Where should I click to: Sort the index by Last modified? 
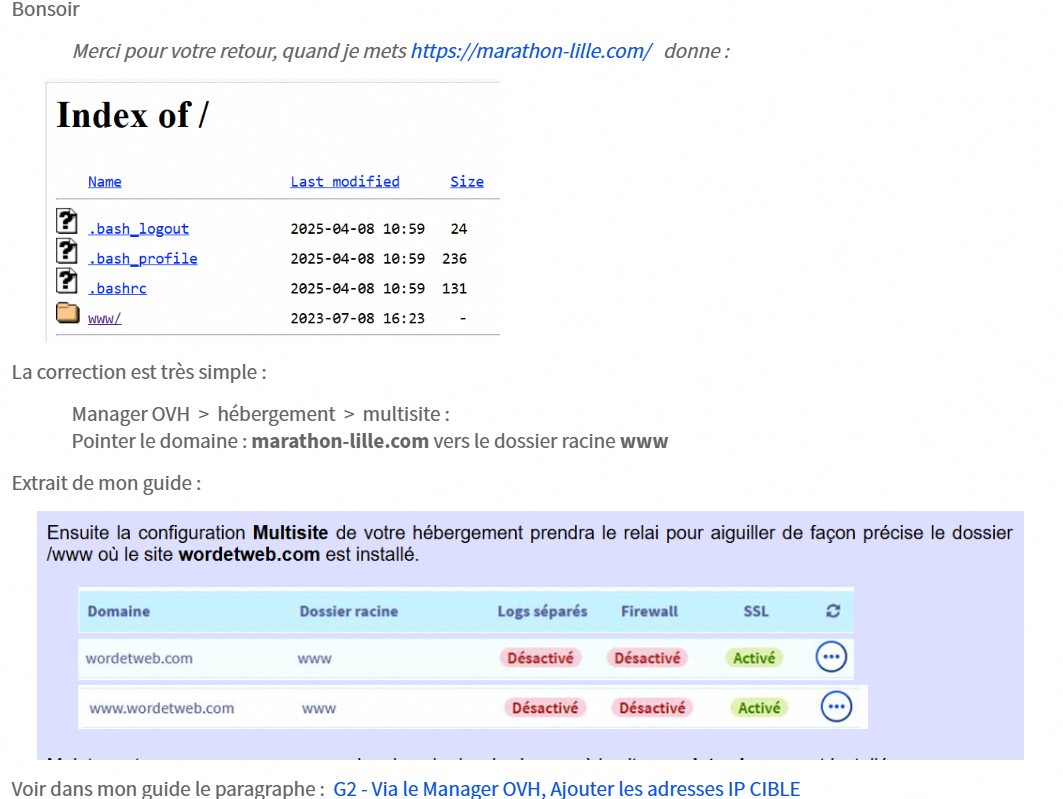click(344, 182)
